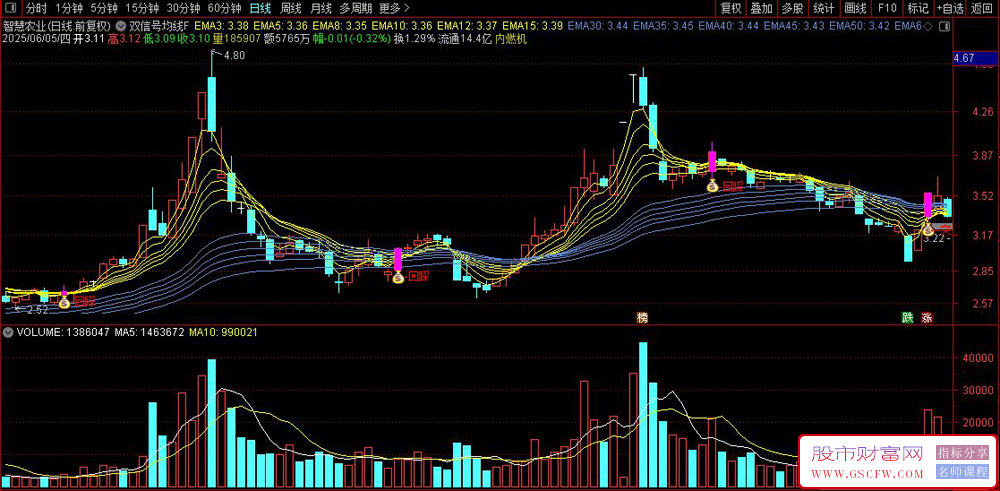The image size is (1000, 491).
Task: Click the EMA3: 3.38 value
Action: (x=221, y=26)
